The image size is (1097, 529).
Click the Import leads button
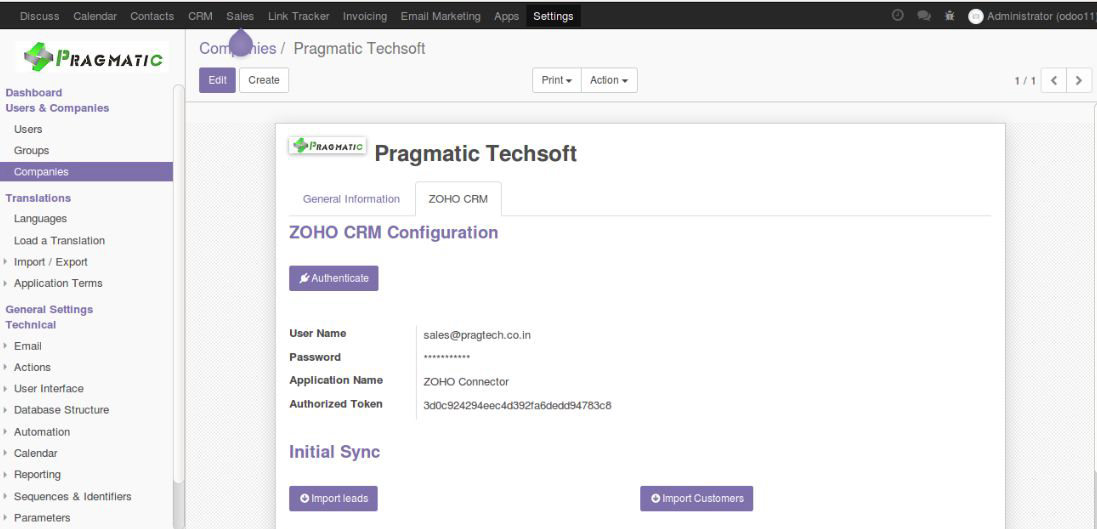click(334, 499)
